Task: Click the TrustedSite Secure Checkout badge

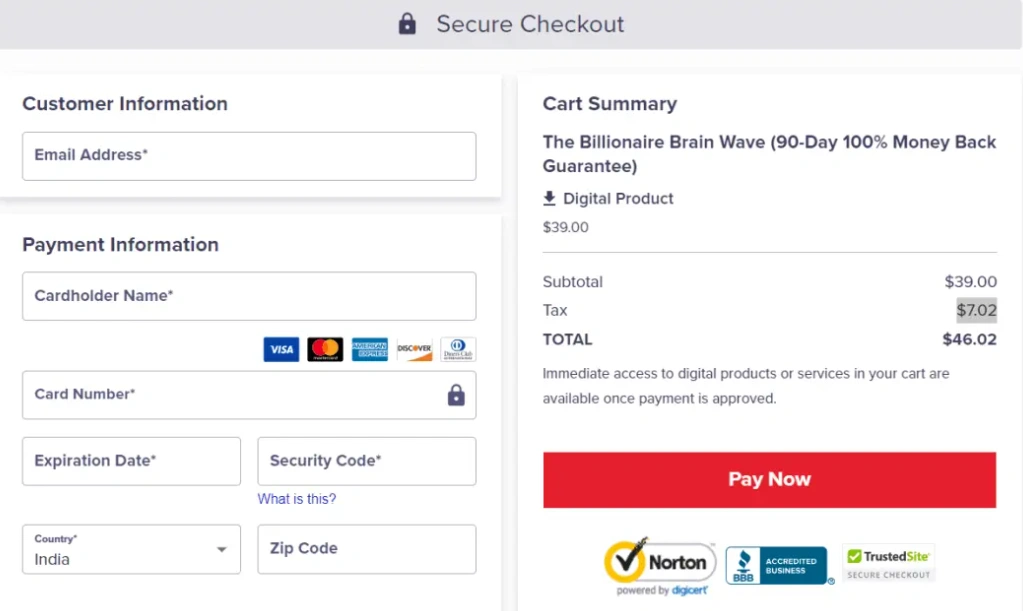Action: (888, 563)
